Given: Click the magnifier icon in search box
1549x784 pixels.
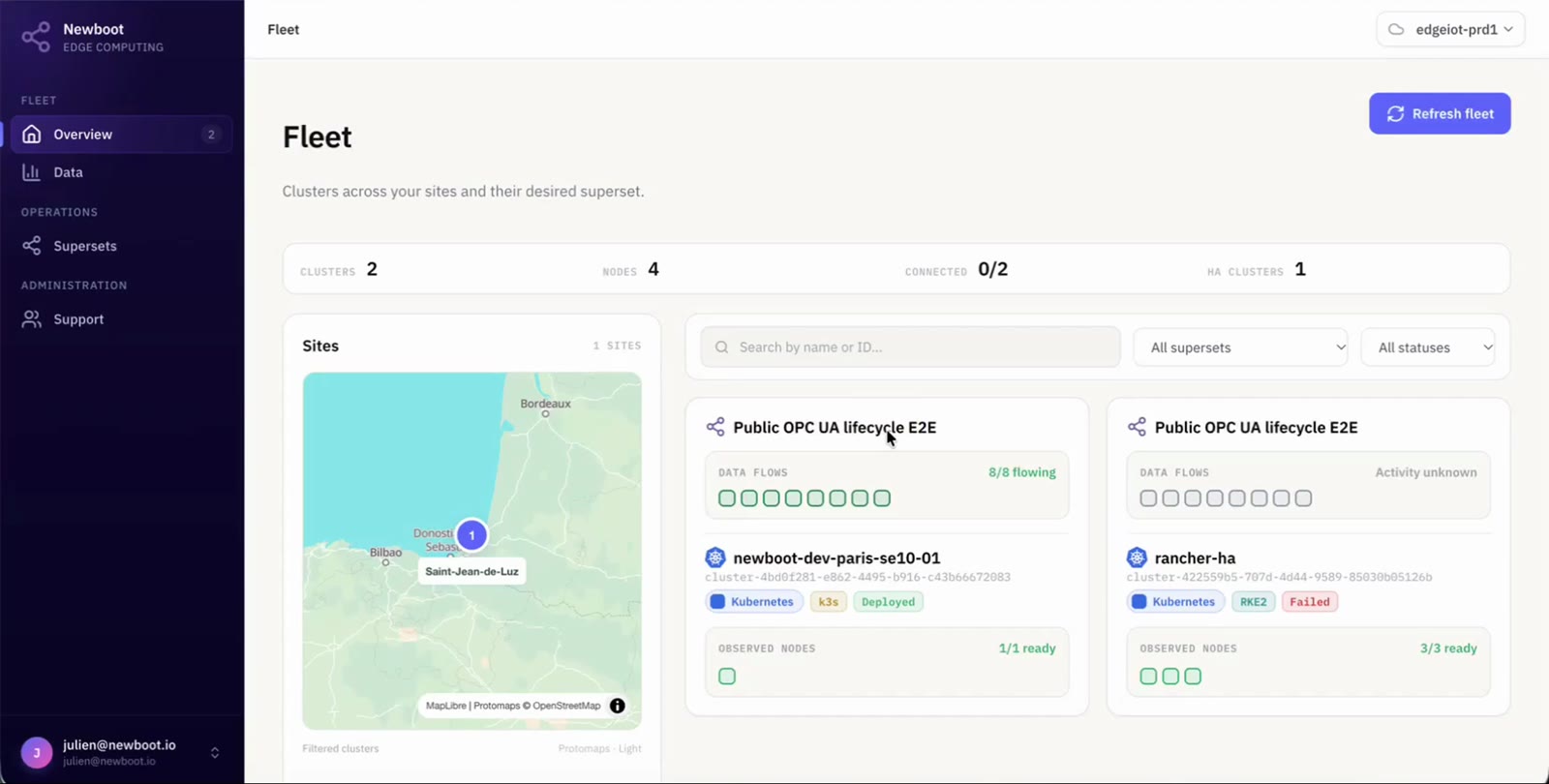Looking at the screenshot, I should click(722, 347).
